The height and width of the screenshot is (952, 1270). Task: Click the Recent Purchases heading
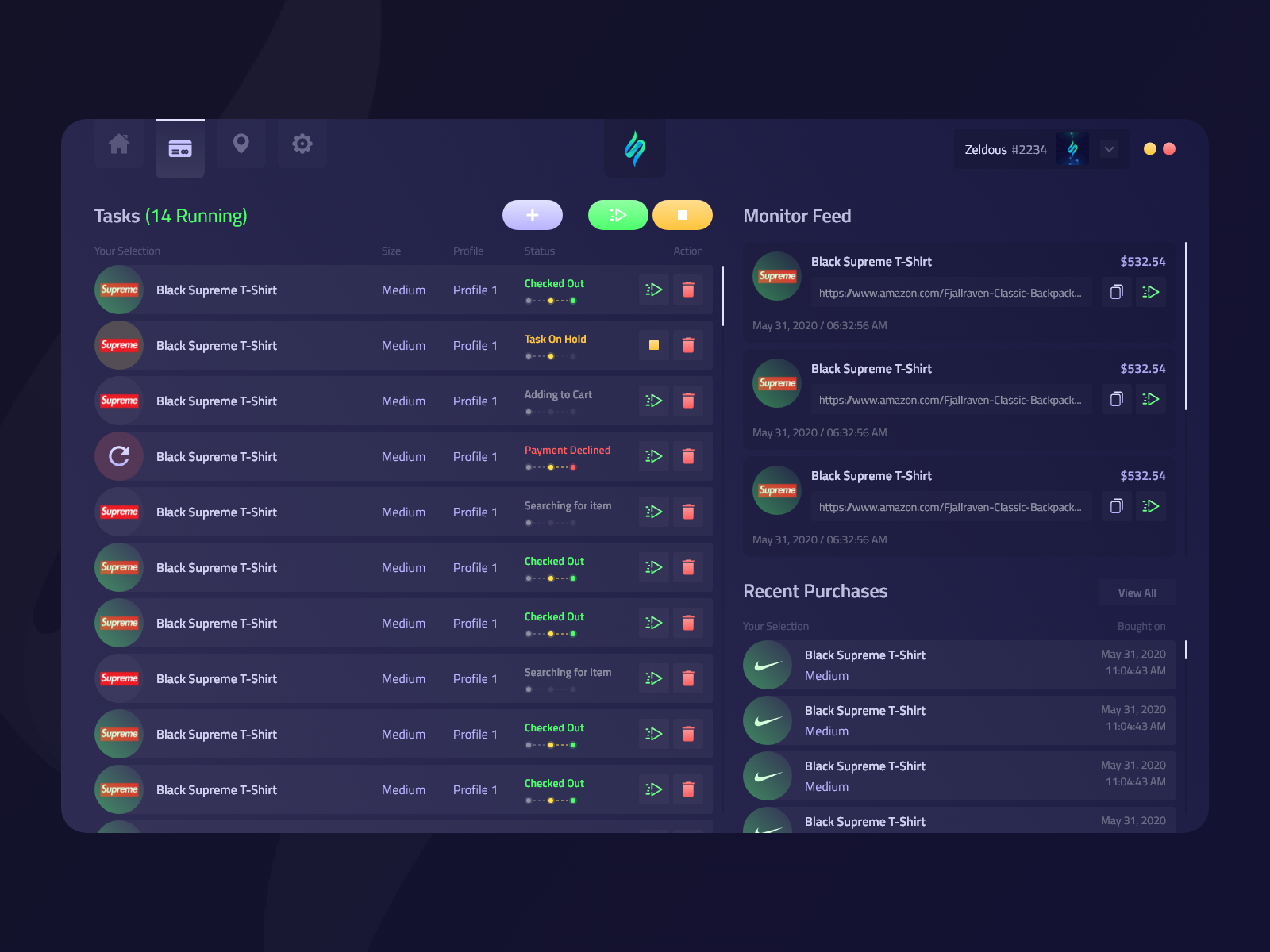815,591
